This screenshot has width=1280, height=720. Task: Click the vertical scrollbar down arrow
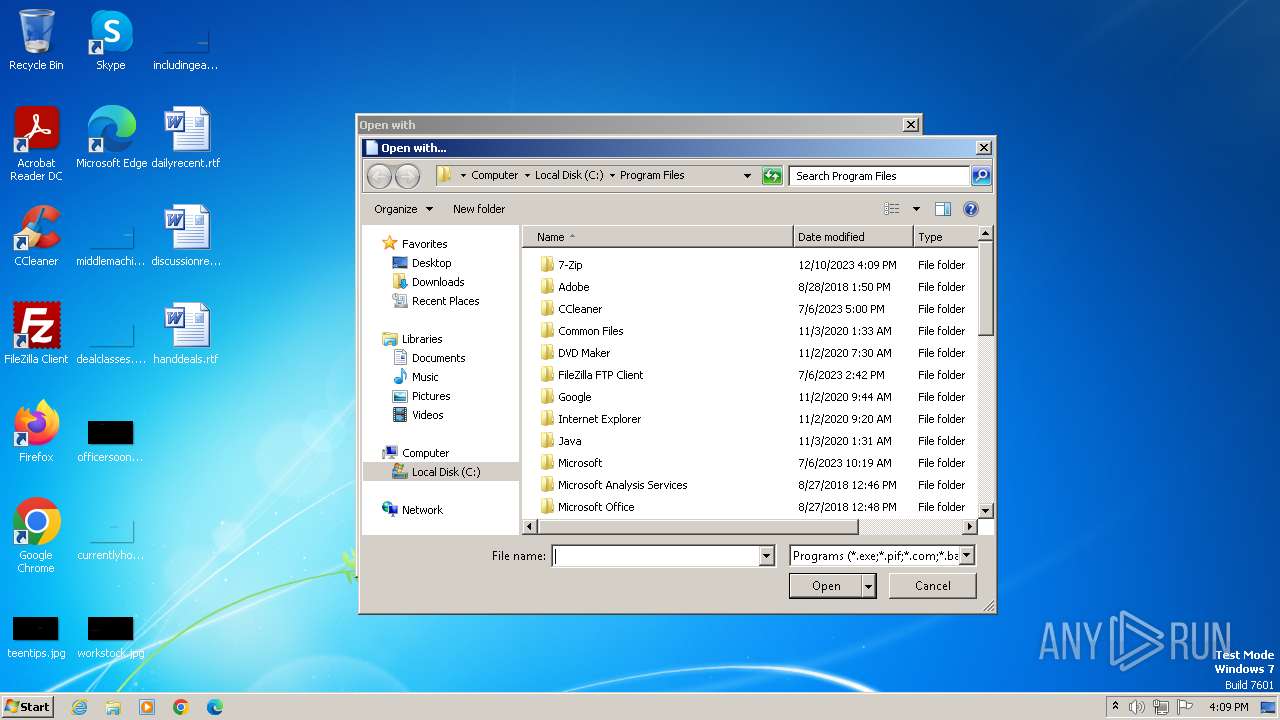click(985, 510)
